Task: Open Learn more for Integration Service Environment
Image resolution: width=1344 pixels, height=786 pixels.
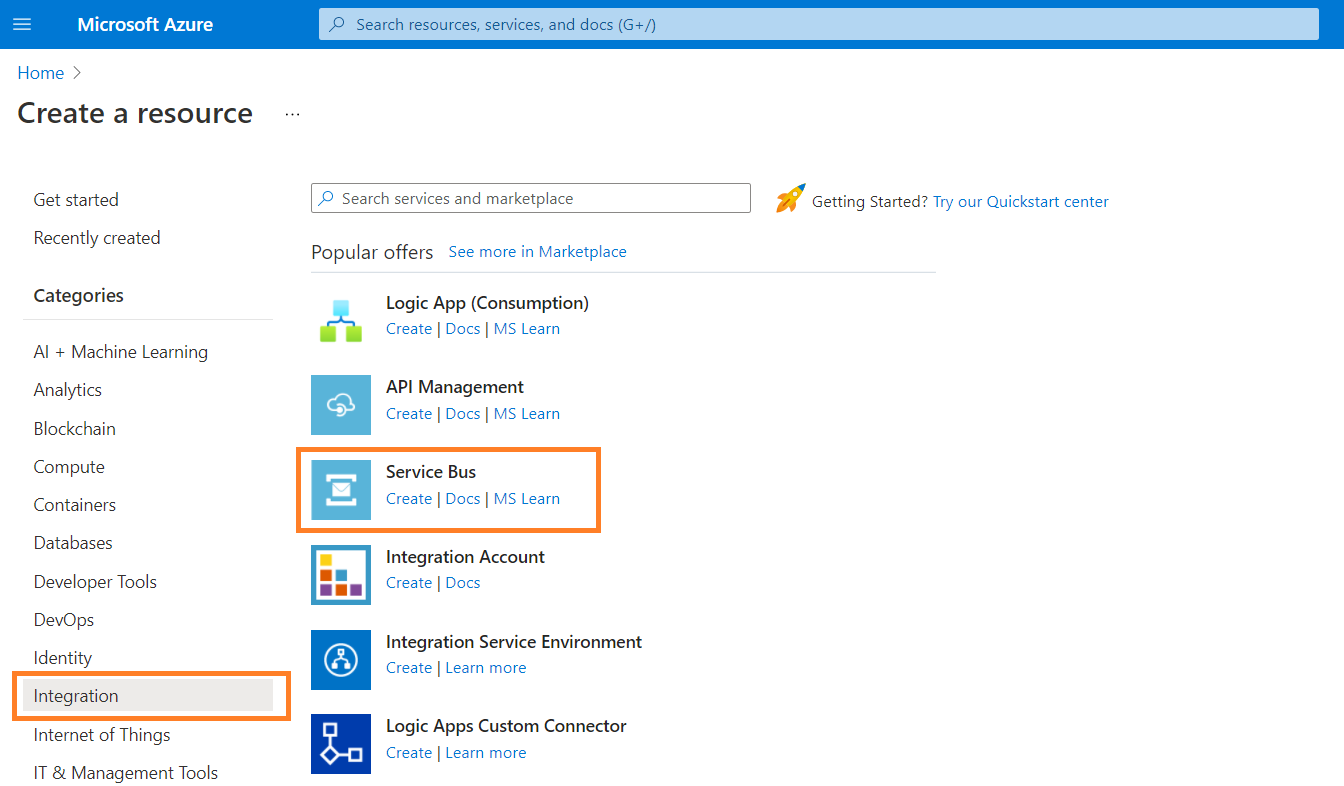Action: tap(486, 668)
